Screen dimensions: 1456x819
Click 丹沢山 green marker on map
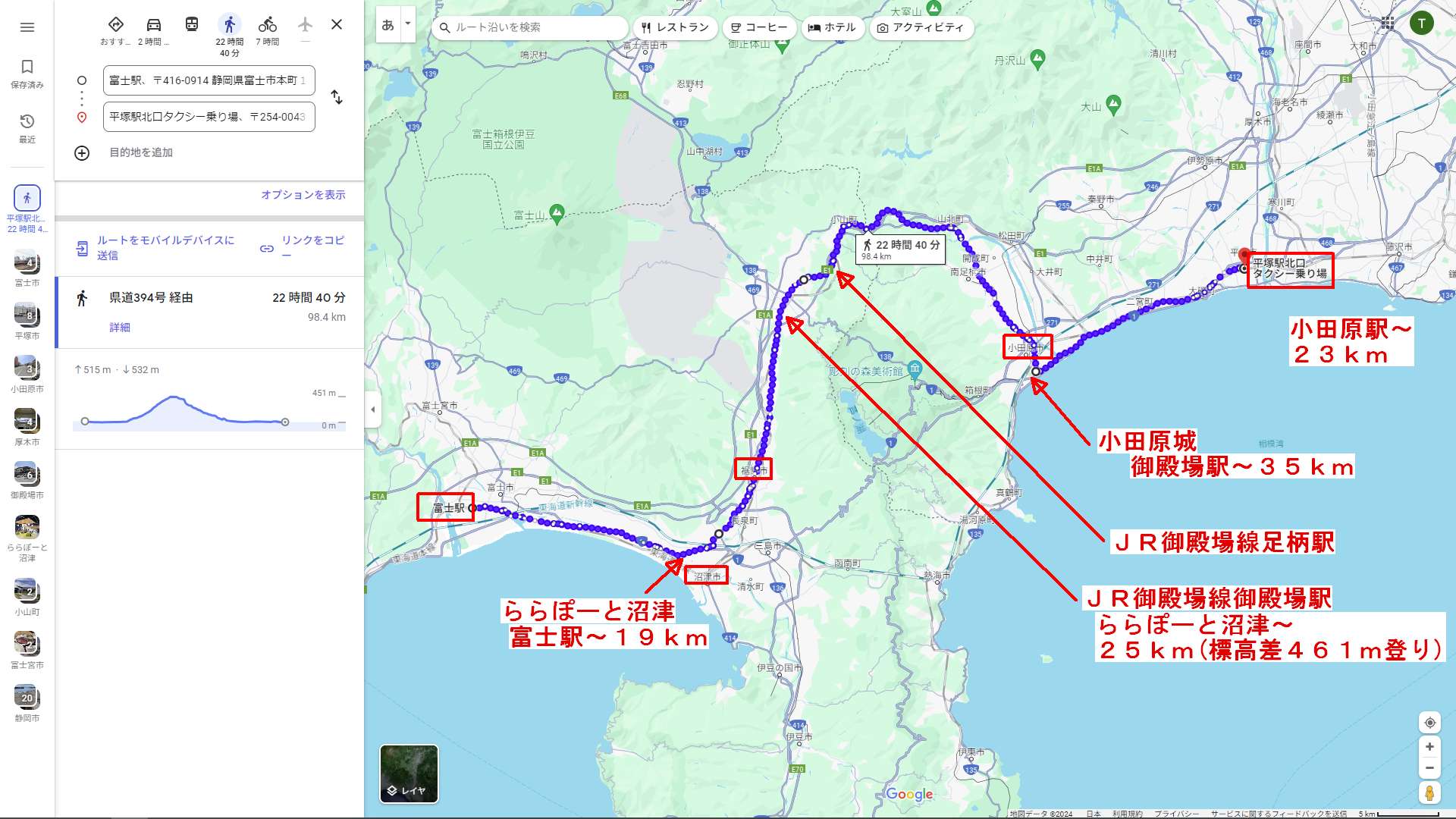click(1038, 58)
